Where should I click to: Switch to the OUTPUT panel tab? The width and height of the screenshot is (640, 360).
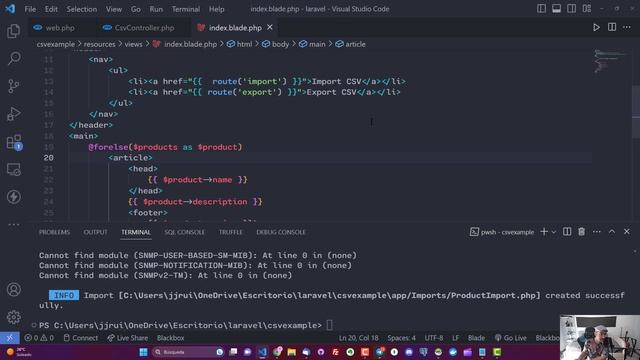click(96, 232)
